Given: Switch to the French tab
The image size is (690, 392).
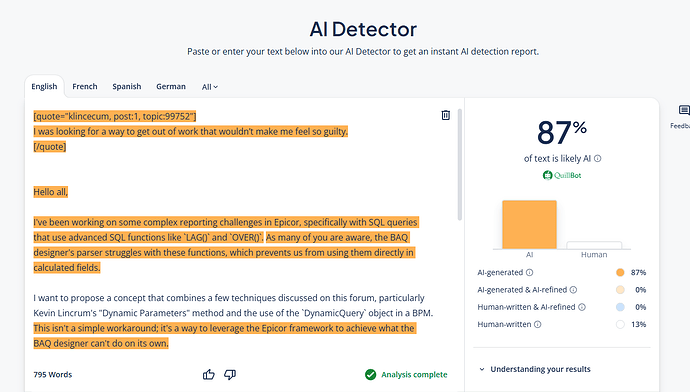Looking at the screenshot, I should (85, 86).
